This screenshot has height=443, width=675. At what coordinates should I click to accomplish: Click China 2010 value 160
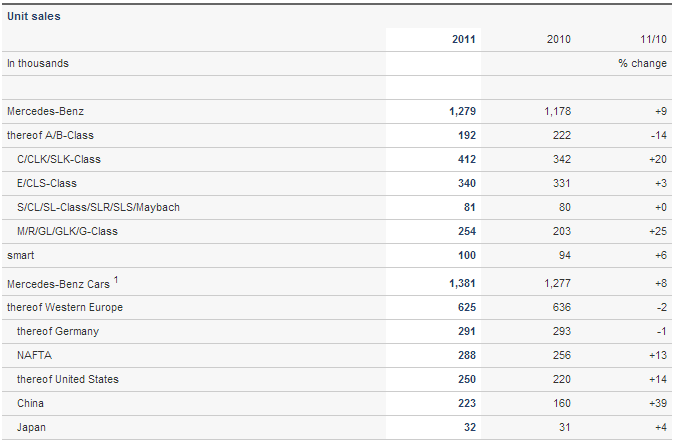point(562,403)
